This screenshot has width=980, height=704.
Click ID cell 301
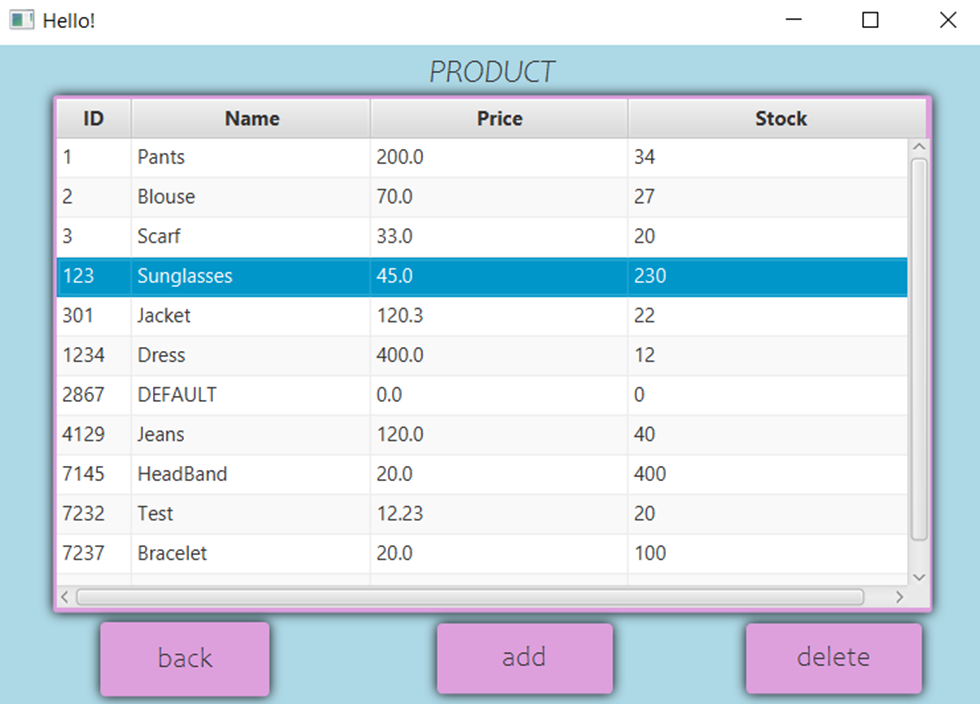(94, 316)
